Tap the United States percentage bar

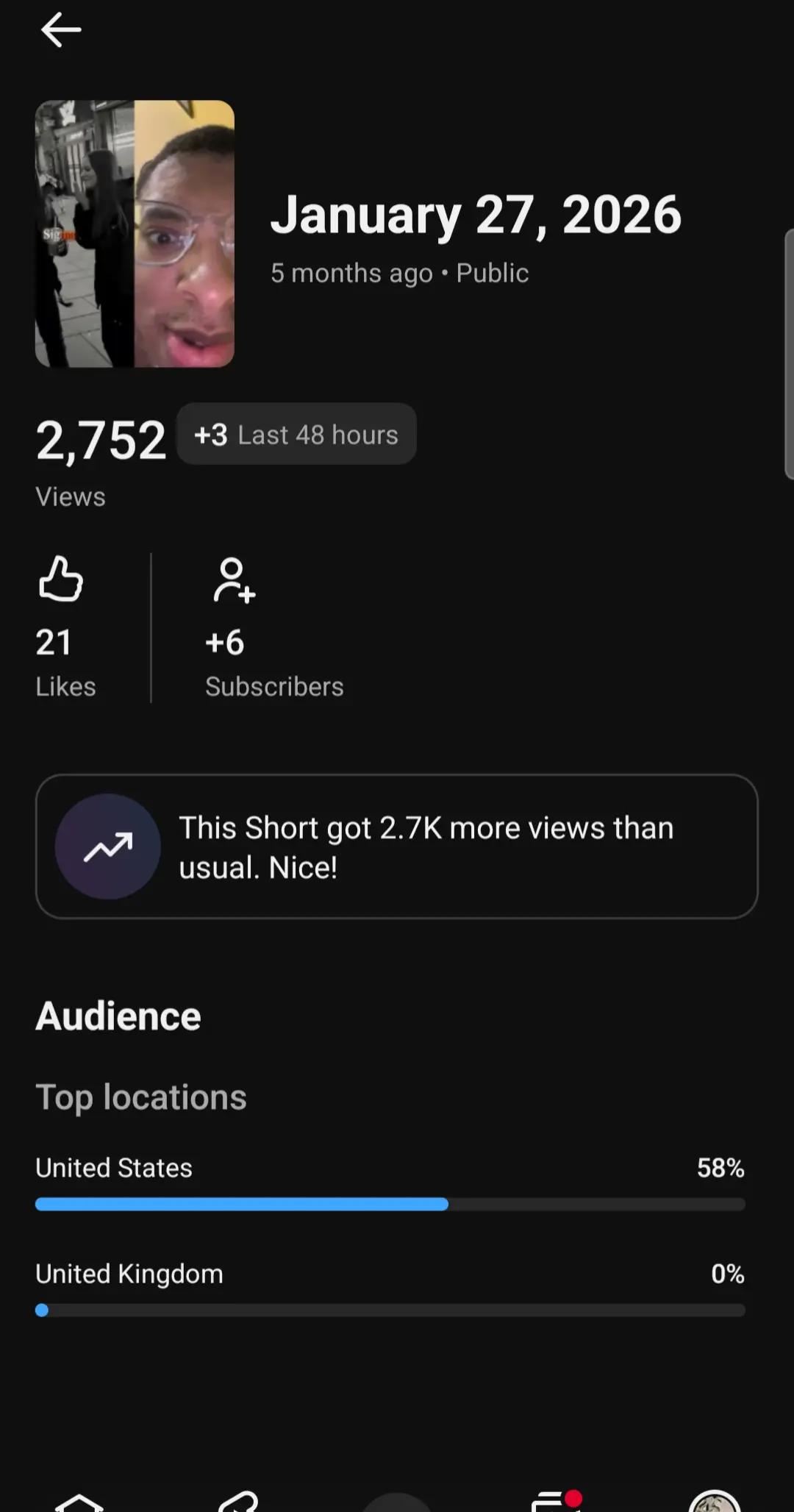click(390, 1204)
